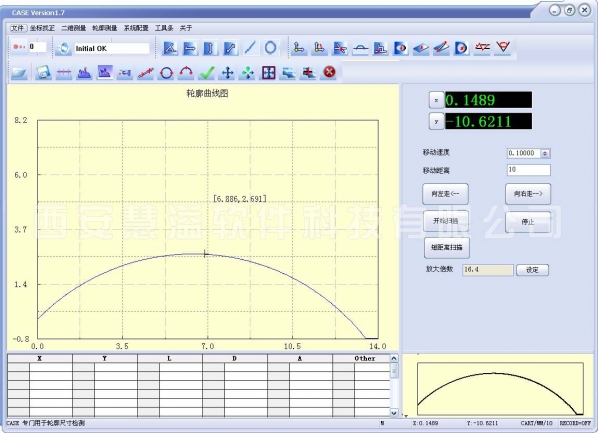Viewport: 598px width, 433px height.
Task: Click the 设定 button next to magnification
Action: [x=532, y=270]
